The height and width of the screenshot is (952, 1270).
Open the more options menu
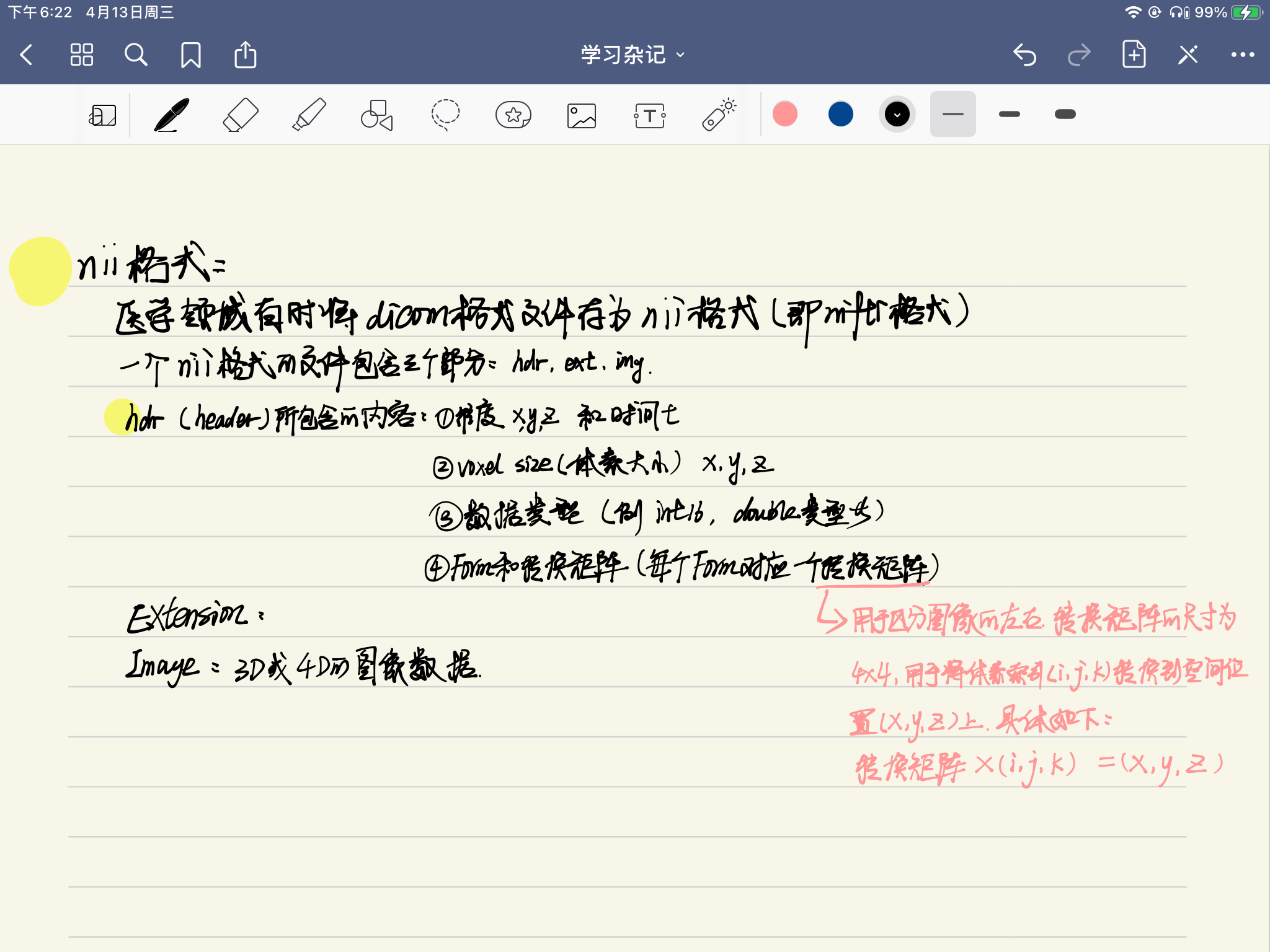pyautogui.click(x=1240, y=55)
